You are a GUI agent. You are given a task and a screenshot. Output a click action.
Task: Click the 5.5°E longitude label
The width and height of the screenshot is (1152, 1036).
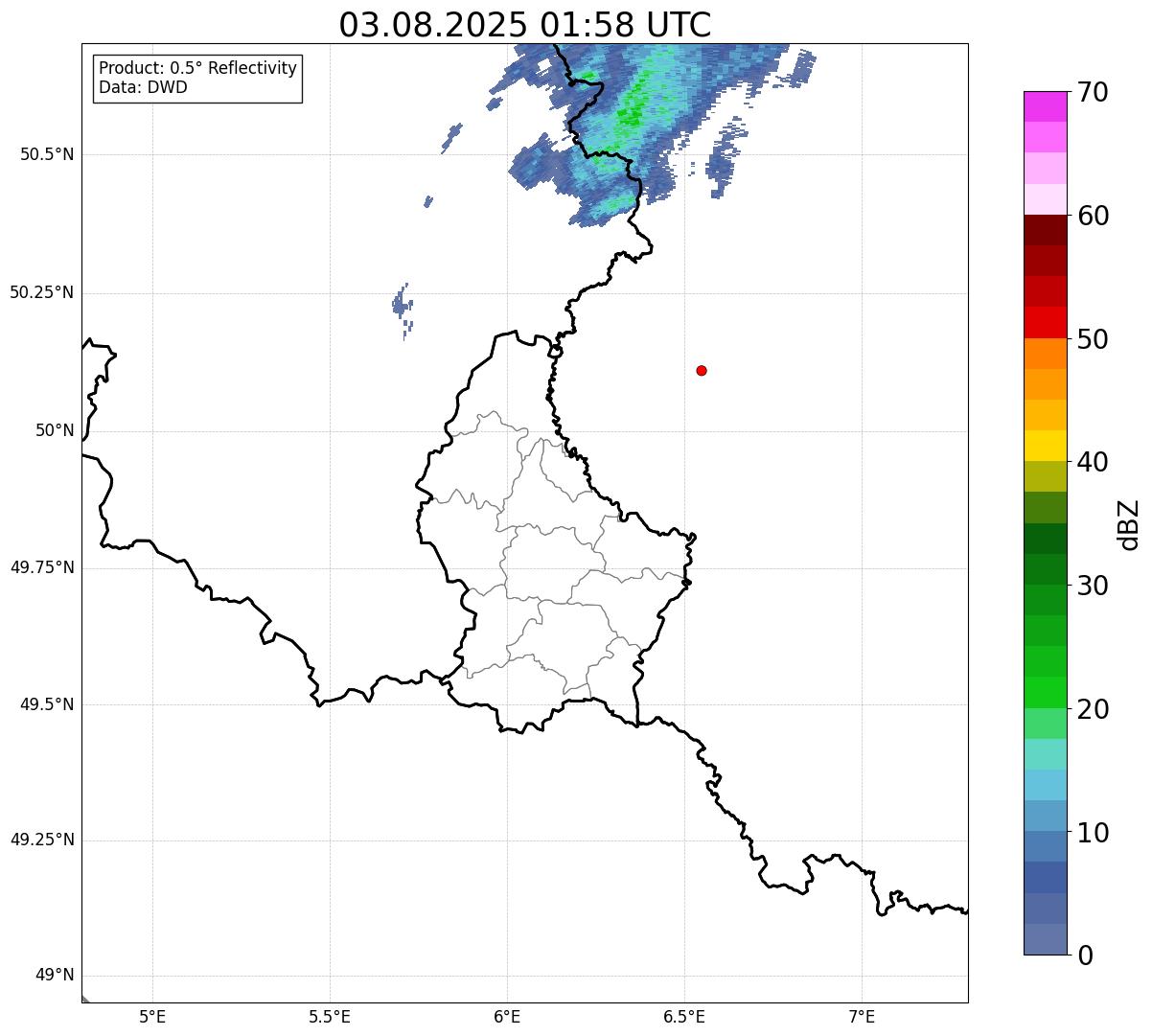(330, 1016)
